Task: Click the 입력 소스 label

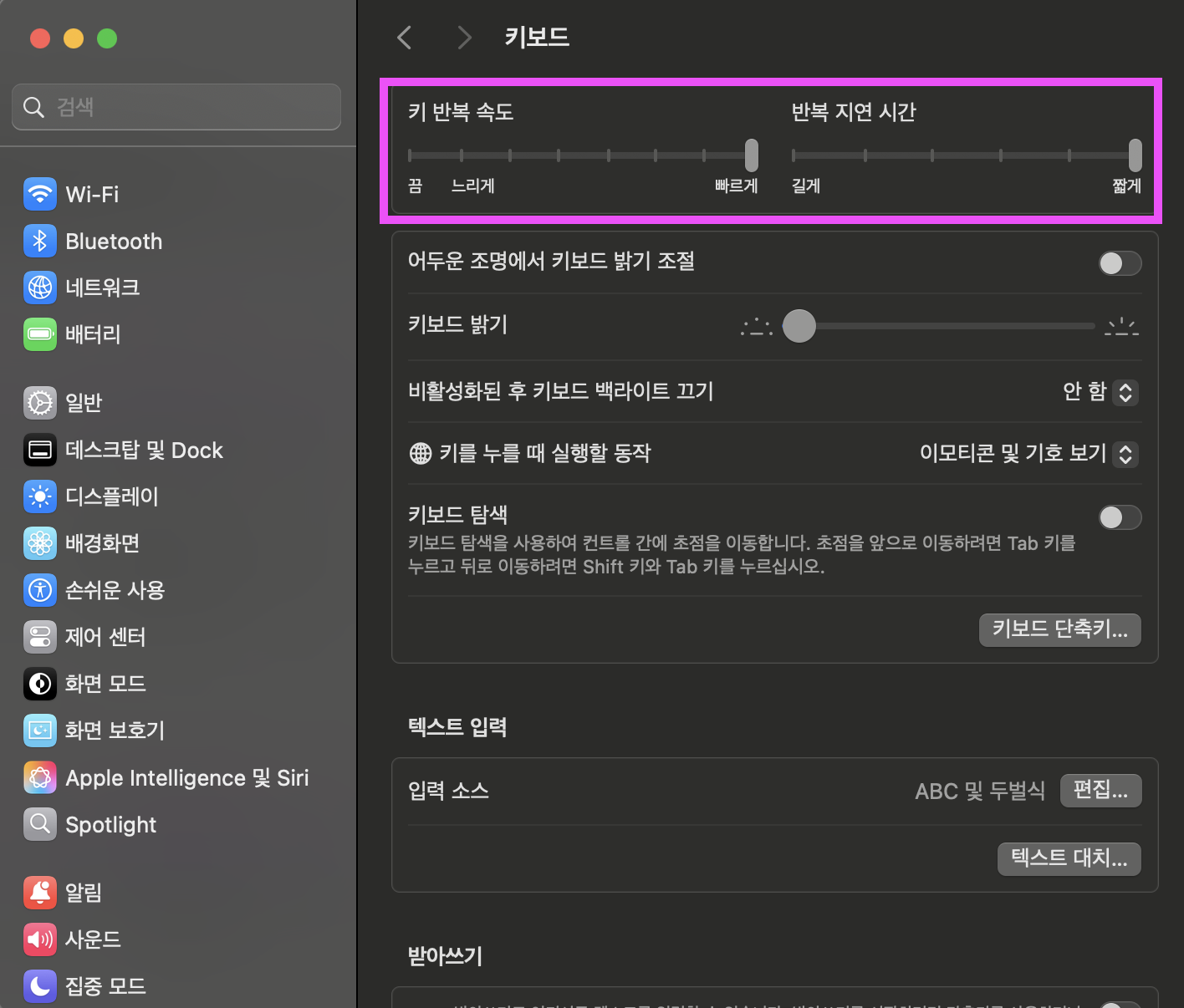Action: [x=448, y=791]
